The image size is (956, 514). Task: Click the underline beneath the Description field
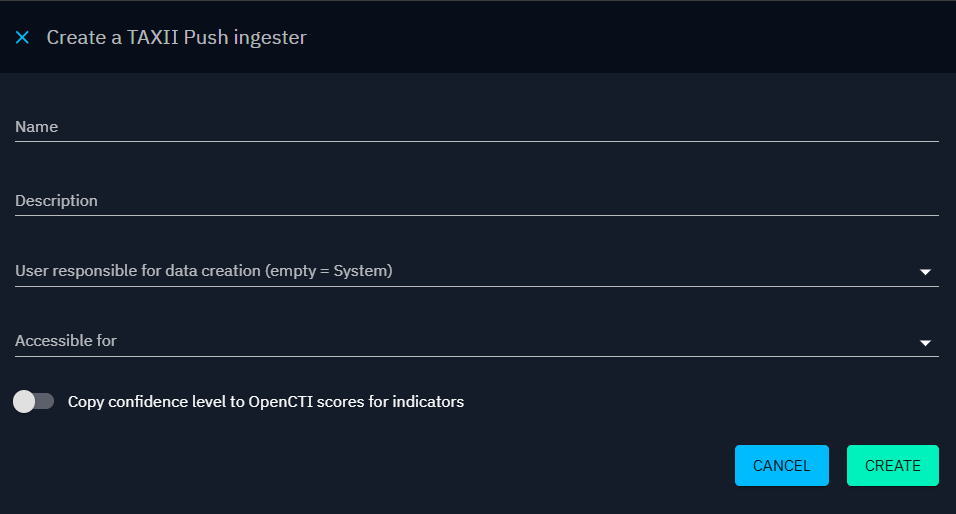[476, 215]
